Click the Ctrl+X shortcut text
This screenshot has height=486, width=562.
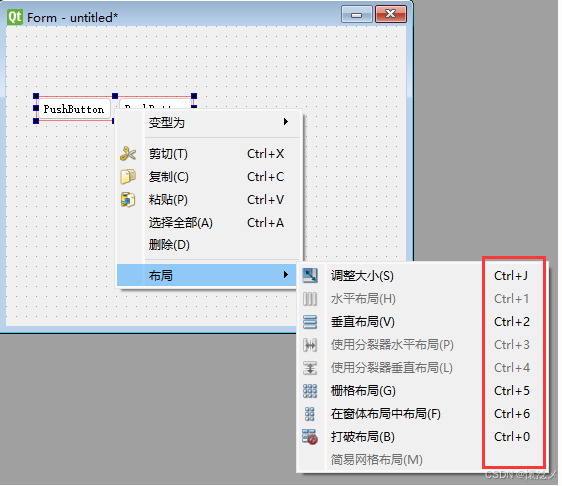coord(266,154)
